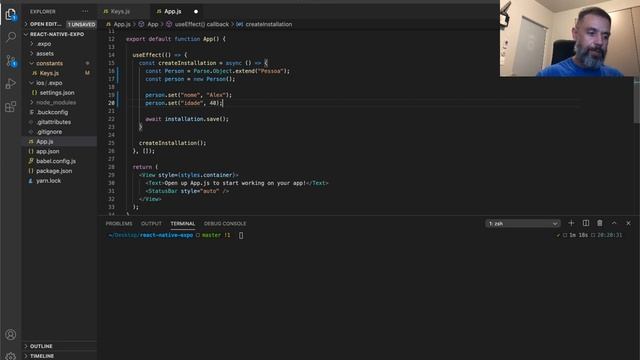The image size is (640, 360).
Task: Open the Extensions view
Action: [11, 107]
